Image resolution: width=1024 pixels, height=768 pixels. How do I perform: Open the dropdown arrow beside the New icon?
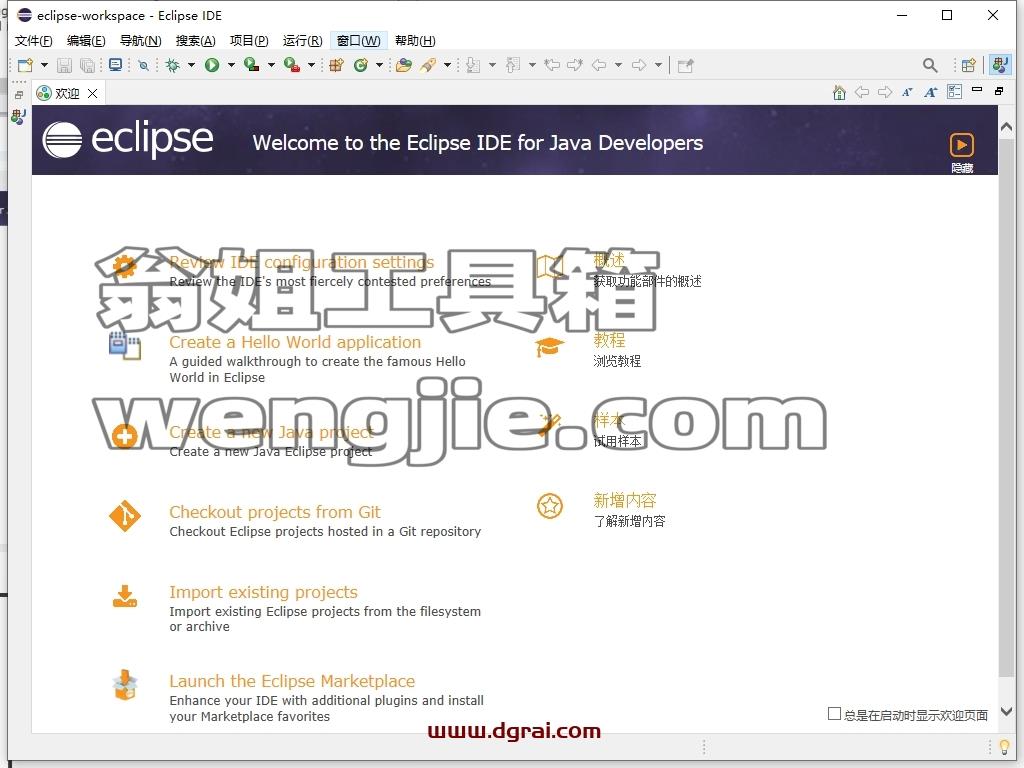44,65
